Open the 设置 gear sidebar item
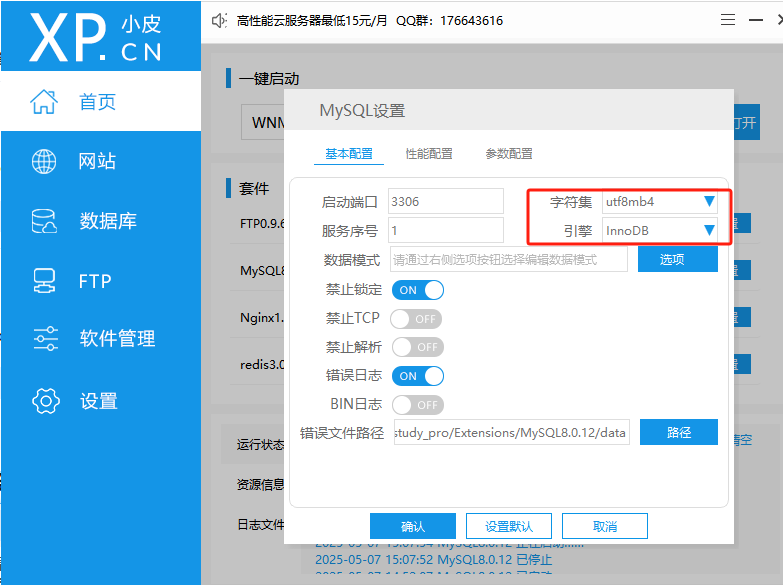 pyautogui.click(x=101, y=401)
